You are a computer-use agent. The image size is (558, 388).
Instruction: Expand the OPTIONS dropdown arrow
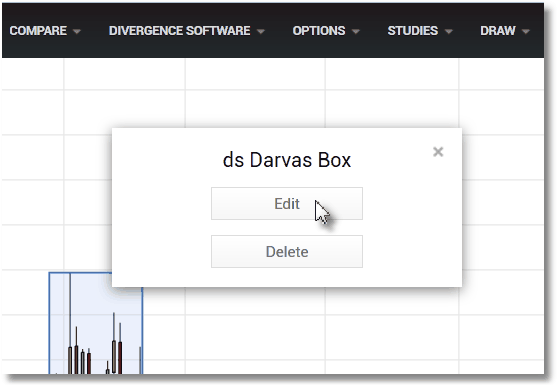click(x=356, y=32)
